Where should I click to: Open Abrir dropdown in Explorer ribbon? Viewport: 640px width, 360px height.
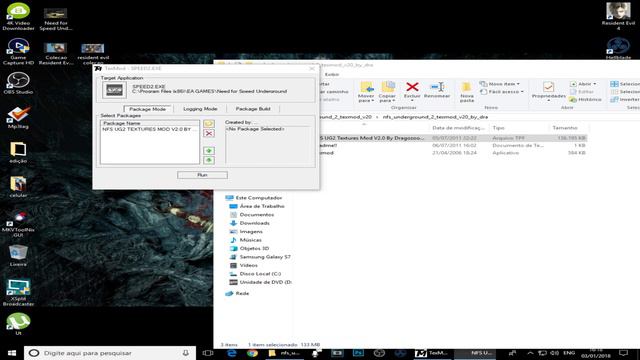point(583,84)
